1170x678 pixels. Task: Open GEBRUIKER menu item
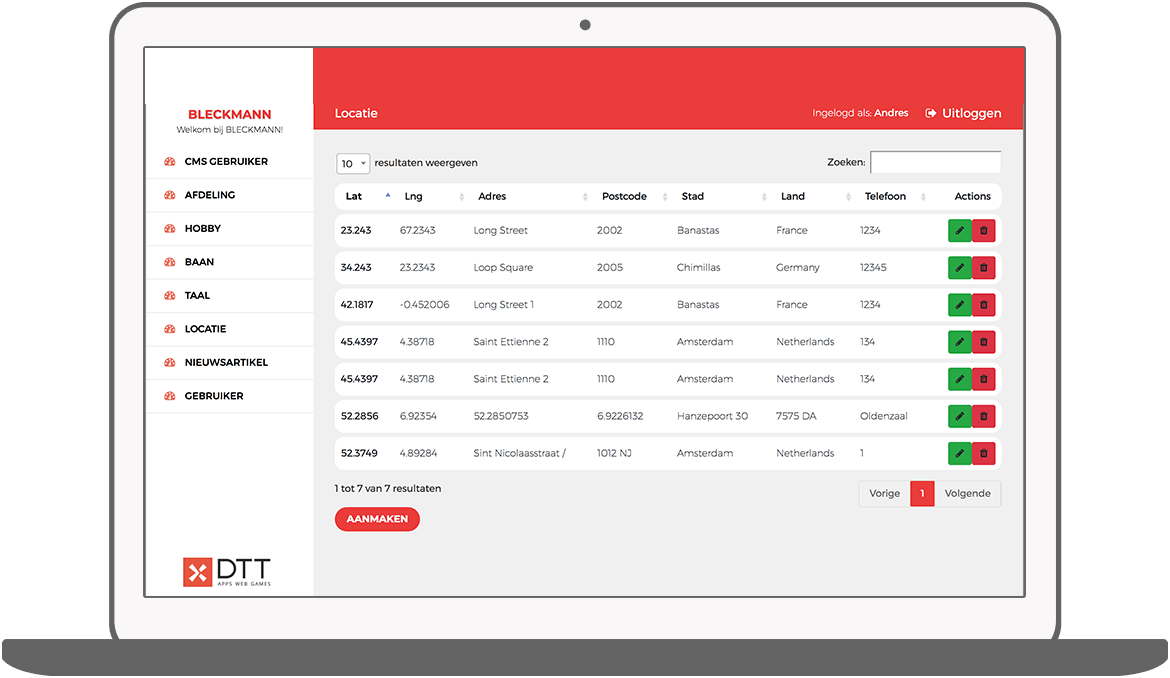click(x=214, y=396)
